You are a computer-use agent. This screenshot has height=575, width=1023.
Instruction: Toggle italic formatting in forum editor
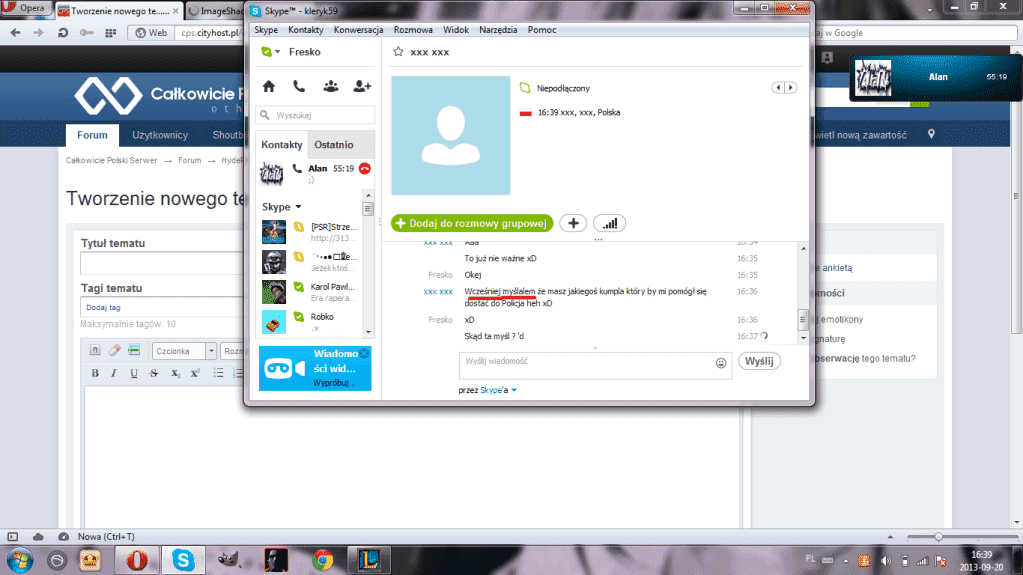click(x=115, y=373)
